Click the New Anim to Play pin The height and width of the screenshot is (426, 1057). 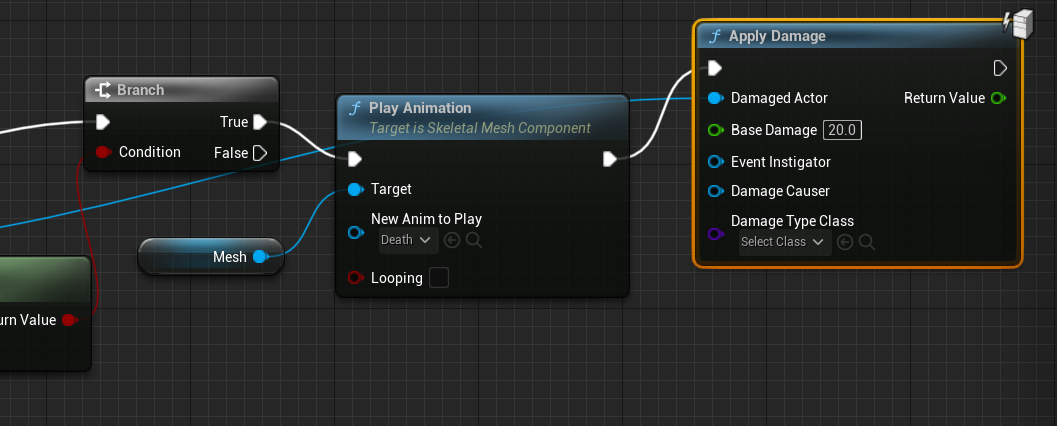click(x=356, y=233)
